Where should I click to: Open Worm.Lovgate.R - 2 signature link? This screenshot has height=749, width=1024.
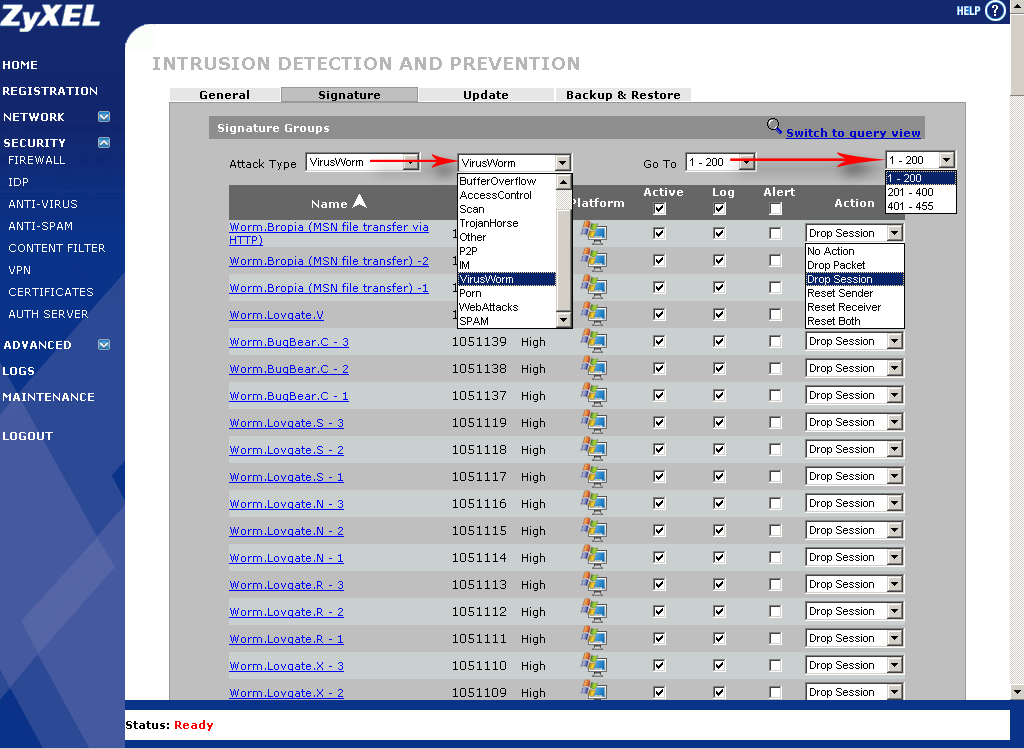[x=286, y=612]
